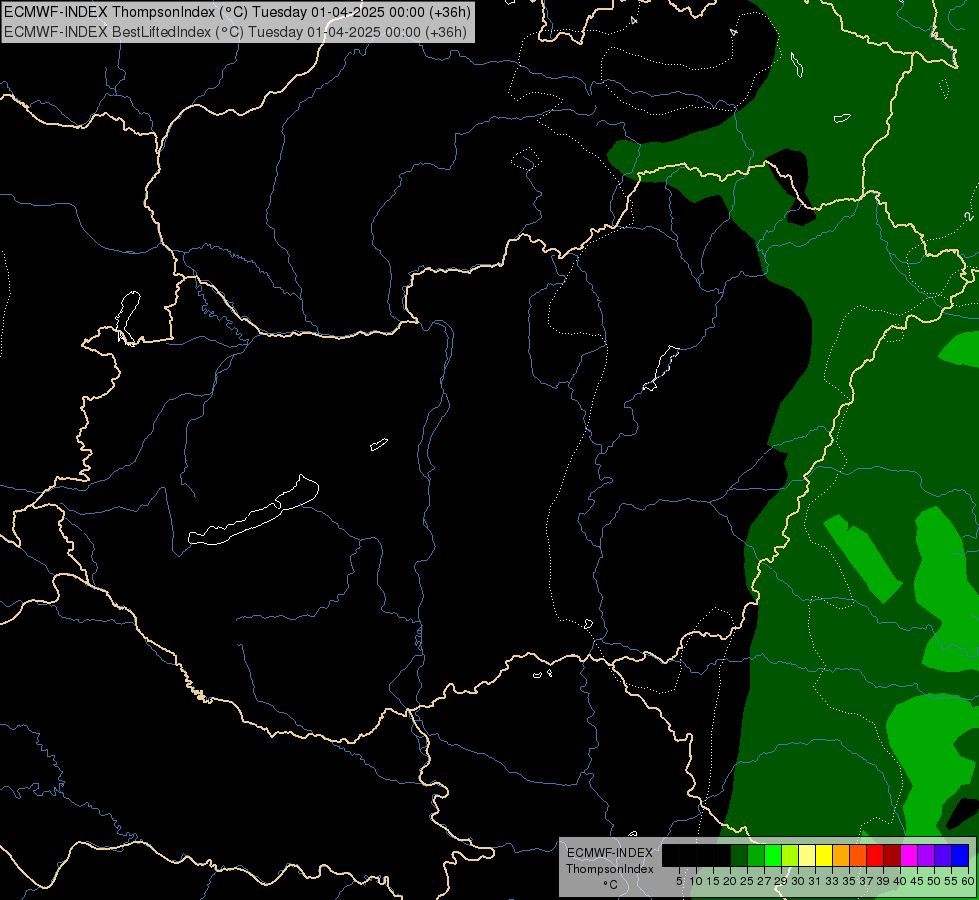Click the legend scale label 31
The width and height of the screenshot is (979, 900).
pos(815,881)
